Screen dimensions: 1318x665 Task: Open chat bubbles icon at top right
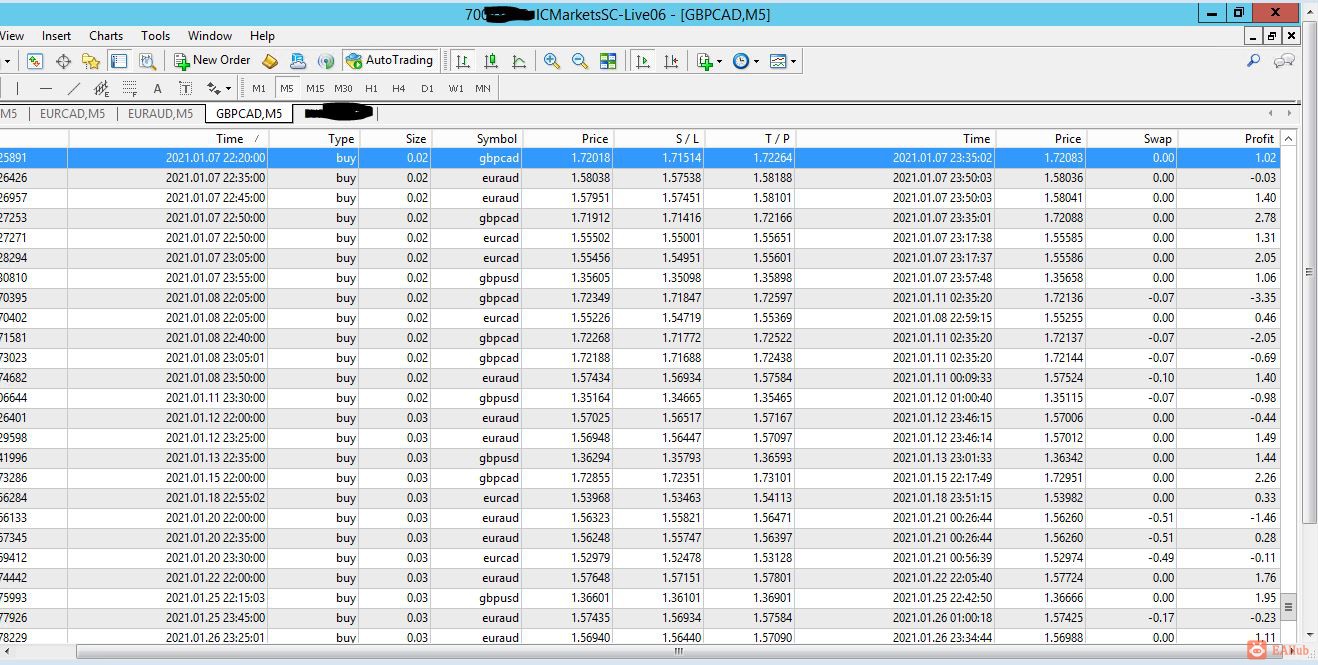pos(1284,61)
